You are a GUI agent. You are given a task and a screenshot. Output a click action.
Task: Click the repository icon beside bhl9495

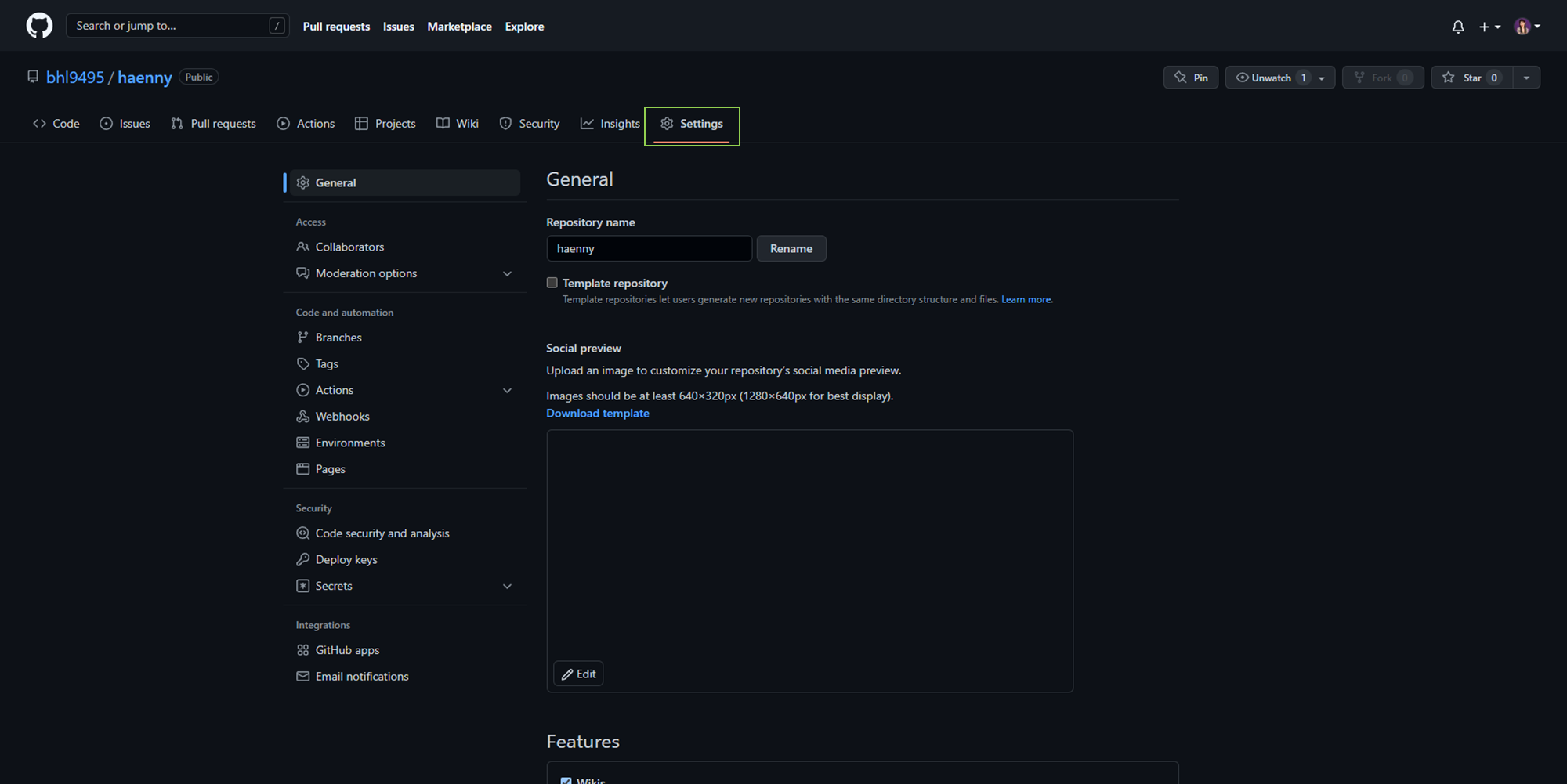33,77
